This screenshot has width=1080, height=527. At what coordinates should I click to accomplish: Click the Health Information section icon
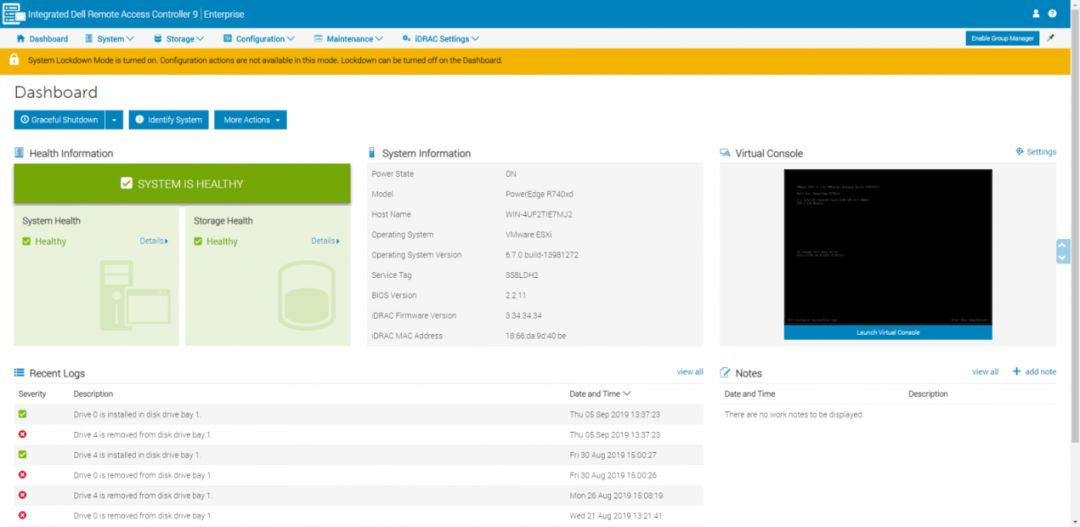(19, 153)
